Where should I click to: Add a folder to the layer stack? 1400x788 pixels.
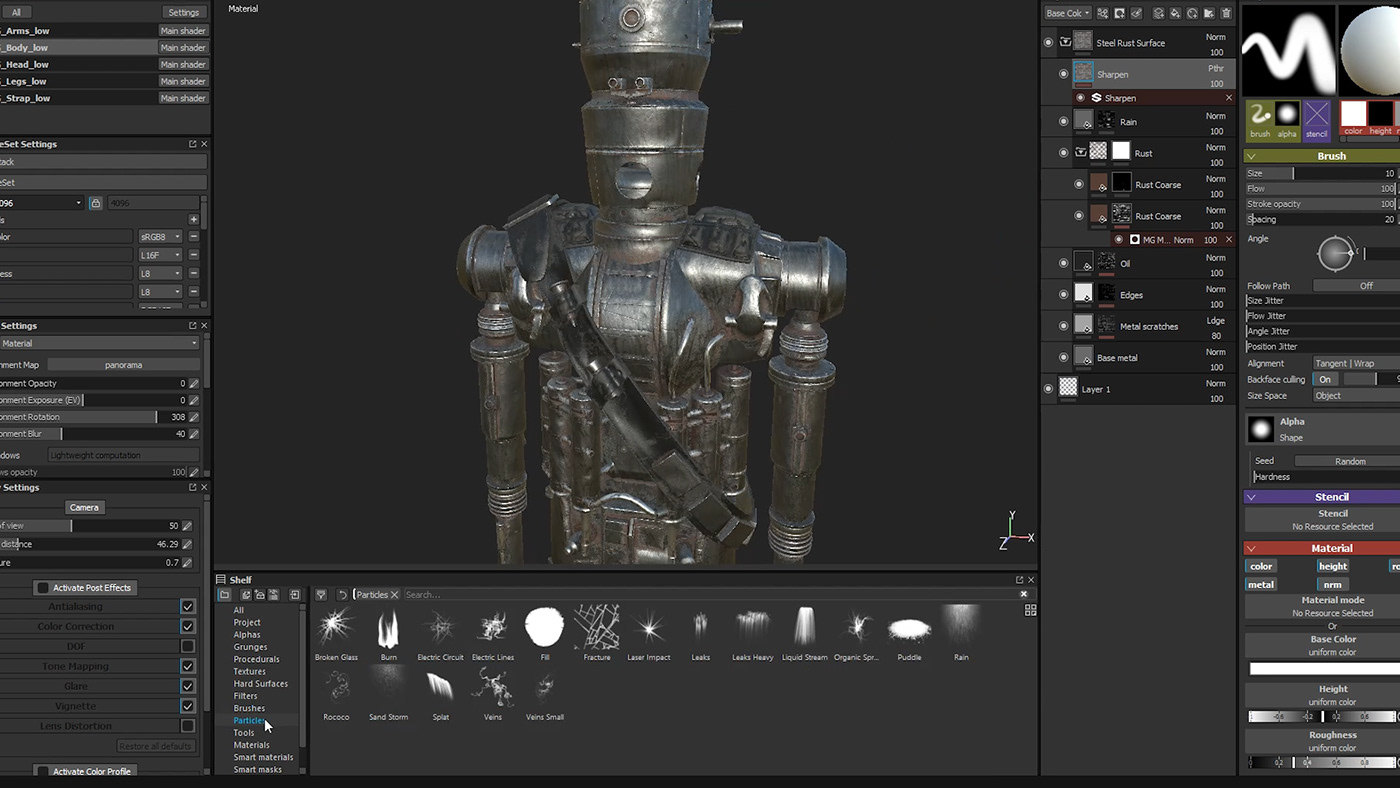(1209, 13)
